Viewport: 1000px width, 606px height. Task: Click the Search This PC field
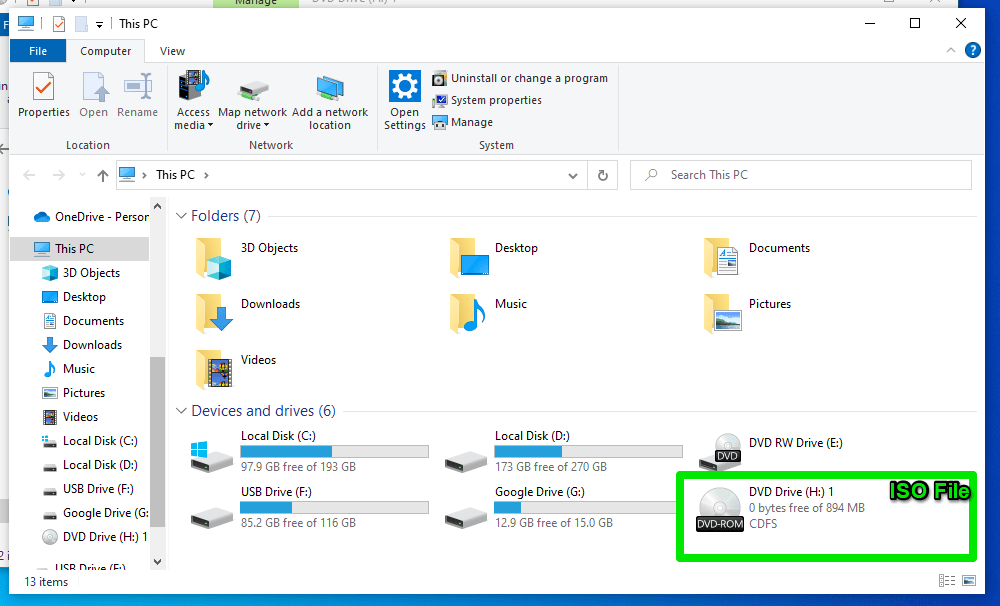pyautogui.click(x=800, y=175)
